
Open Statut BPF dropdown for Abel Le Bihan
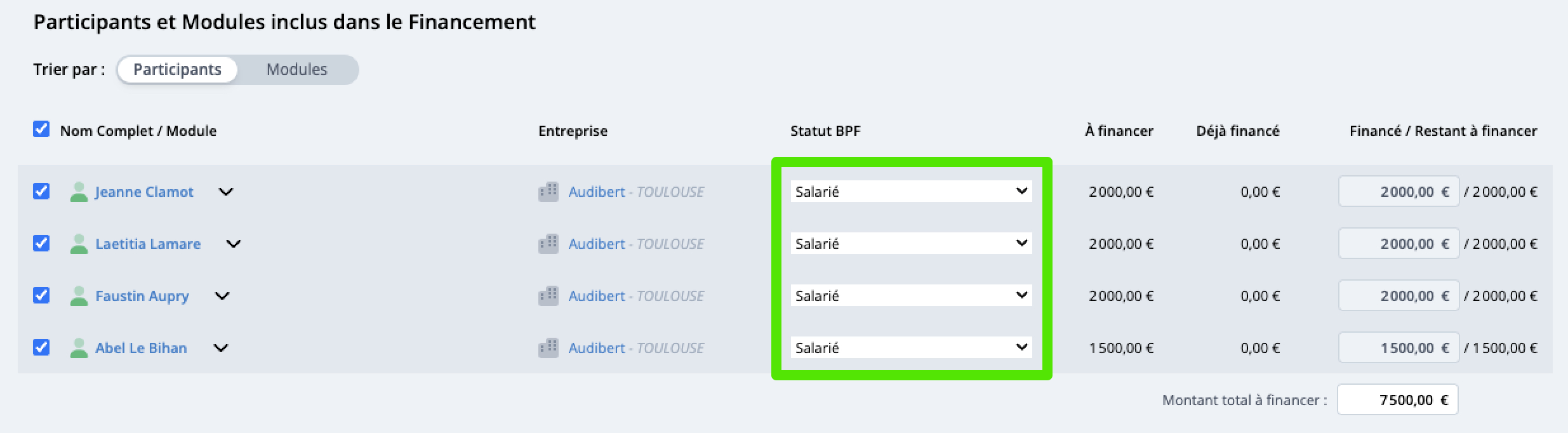pyautogui.click(x=911, y=348)
